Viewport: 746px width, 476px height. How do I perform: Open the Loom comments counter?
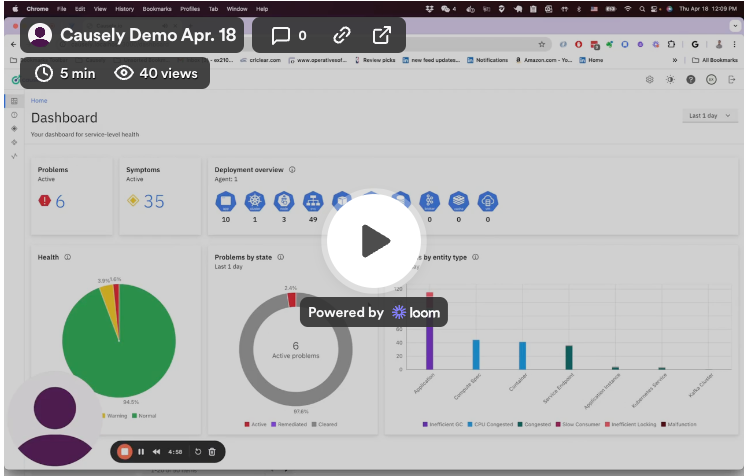click(289, 35)
